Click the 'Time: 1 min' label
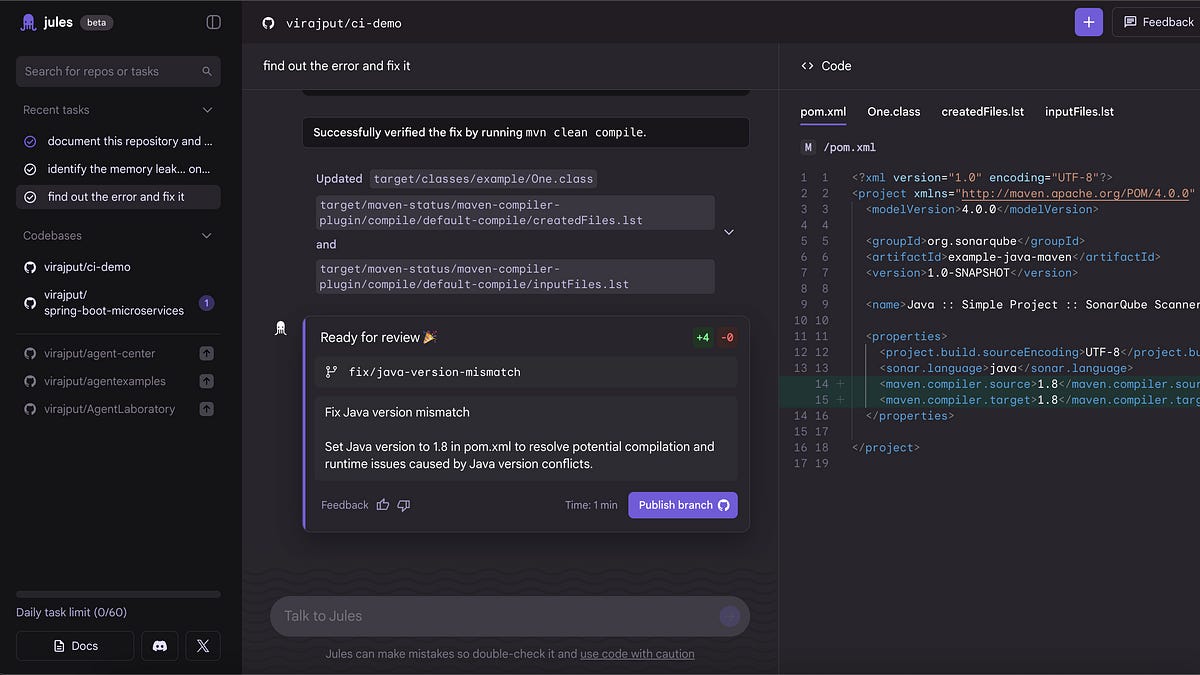 tap(591, 505)
